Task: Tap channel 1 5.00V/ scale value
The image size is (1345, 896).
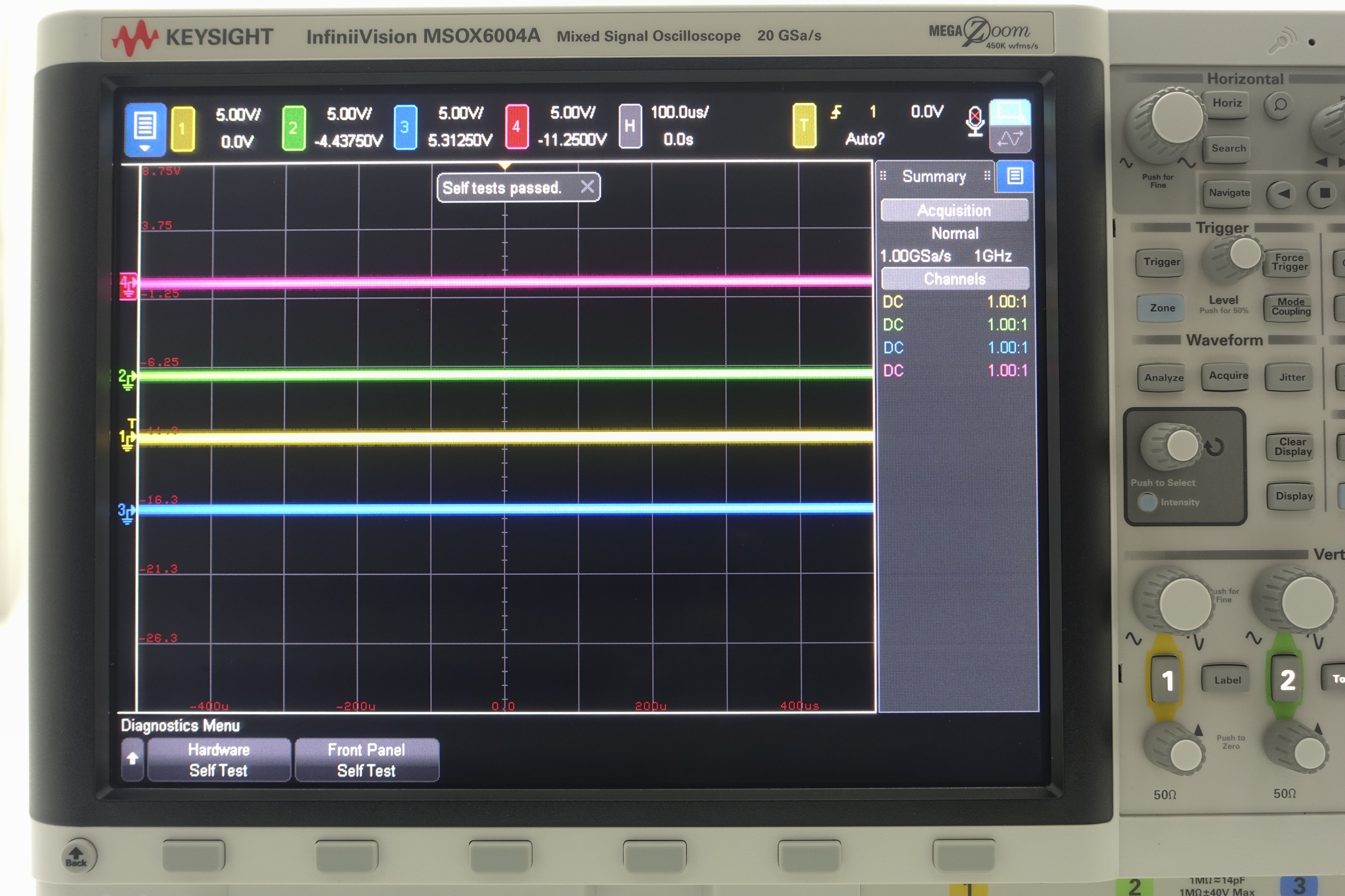Action: click(238, 115)
